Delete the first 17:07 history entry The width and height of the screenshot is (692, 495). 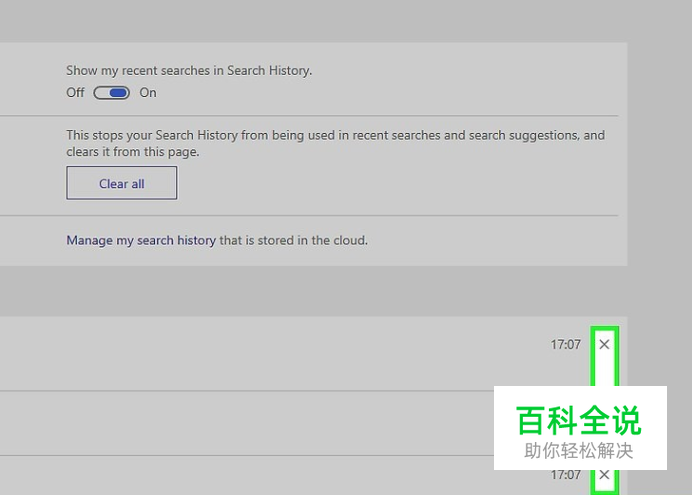(x=604, y=344)
